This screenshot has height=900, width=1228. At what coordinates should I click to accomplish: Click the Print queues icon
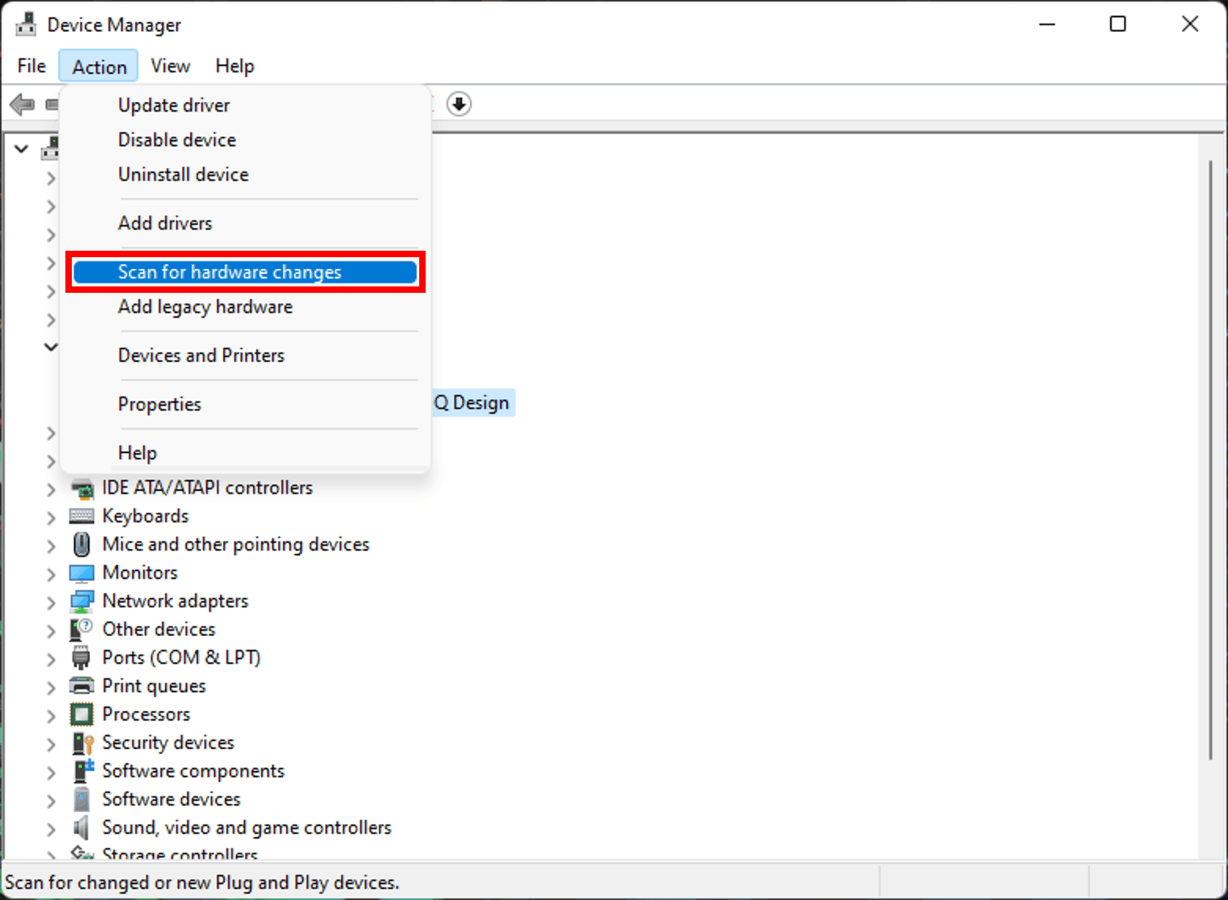(x=82, y=686)
